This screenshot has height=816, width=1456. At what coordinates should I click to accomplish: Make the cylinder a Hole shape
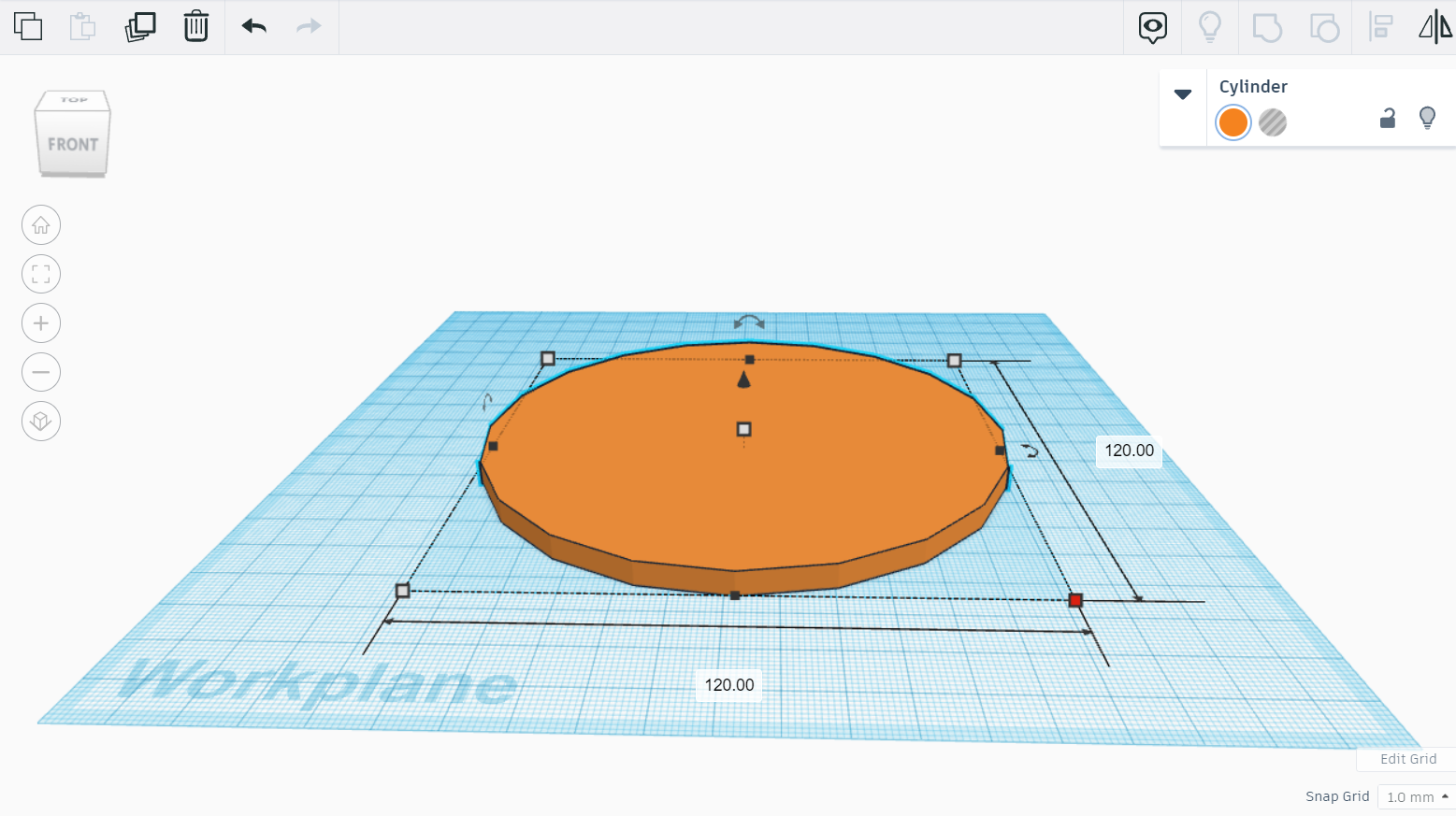point(1273,122)
